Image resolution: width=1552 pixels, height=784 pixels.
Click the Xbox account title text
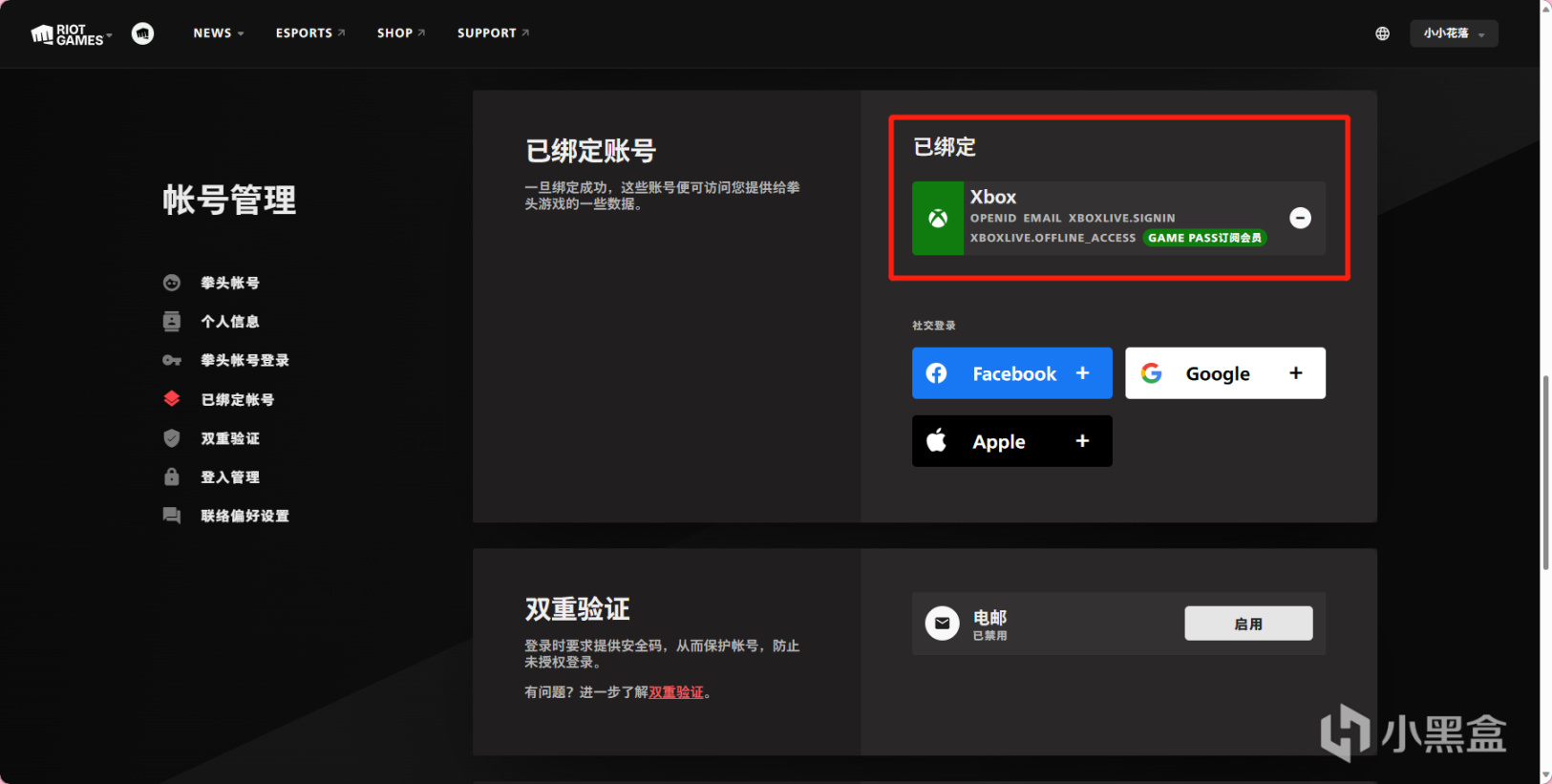tap(993, 197)
